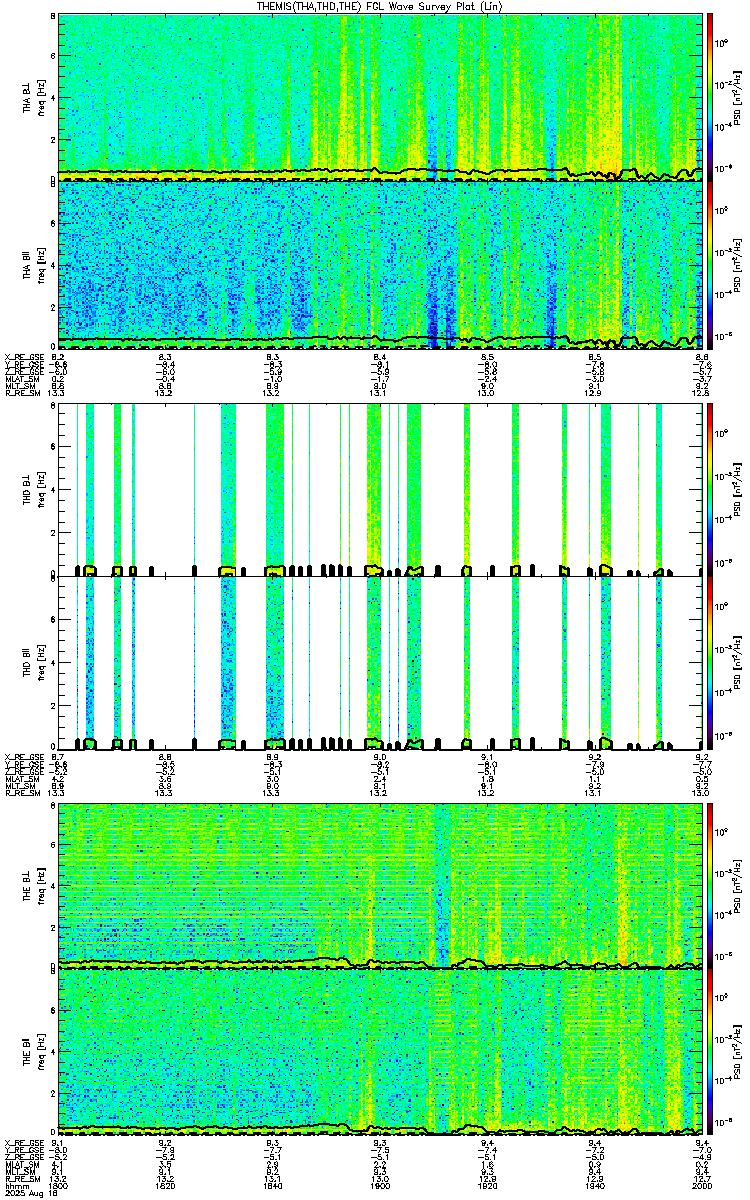Screen dimensions: 750x1200
Task: Select the THA B-parallel PSD color bar
Action: [711, 264]
